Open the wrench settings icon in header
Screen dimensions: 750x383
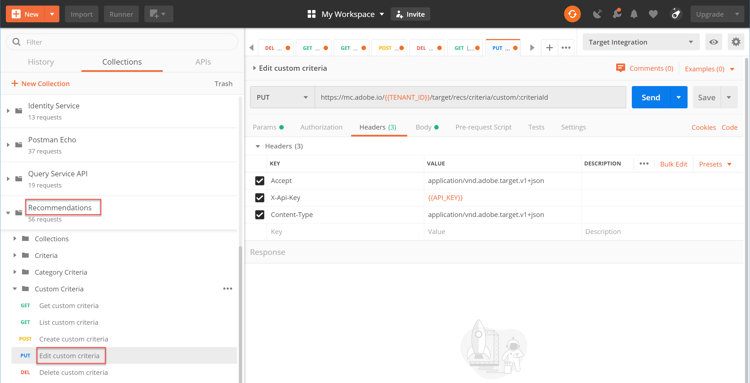tap(617, 14)
